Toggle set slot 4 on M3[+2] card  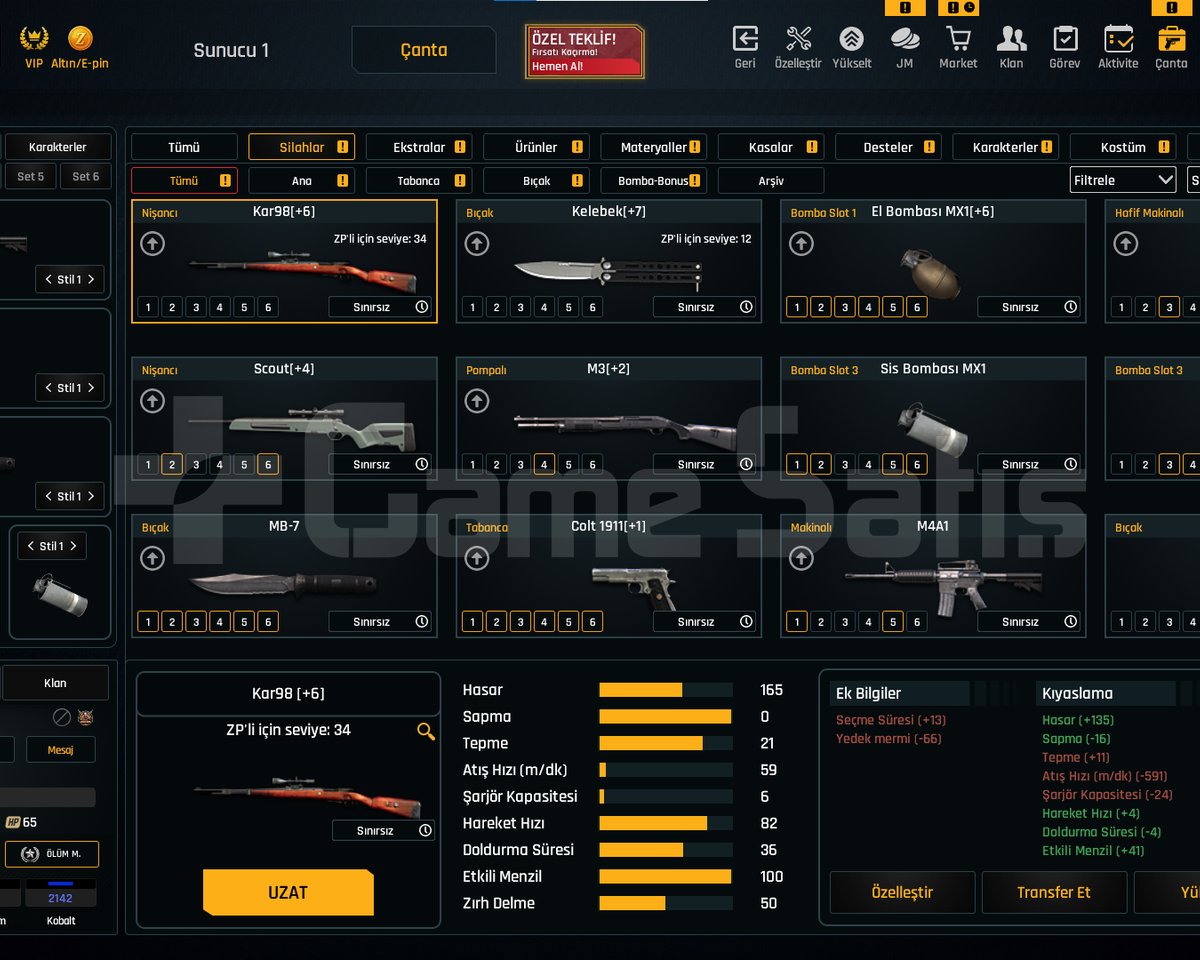(544, 464)
